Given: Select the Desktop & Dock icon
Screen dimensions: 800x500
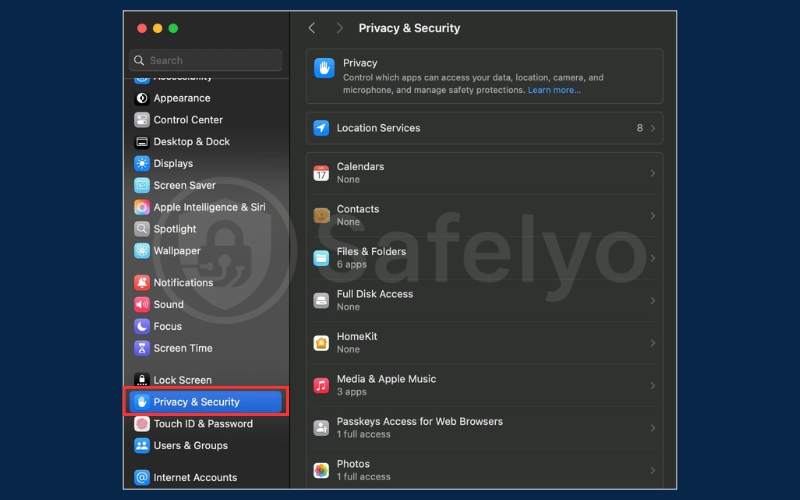Looking at the screenshot, I should pos(142,142).
